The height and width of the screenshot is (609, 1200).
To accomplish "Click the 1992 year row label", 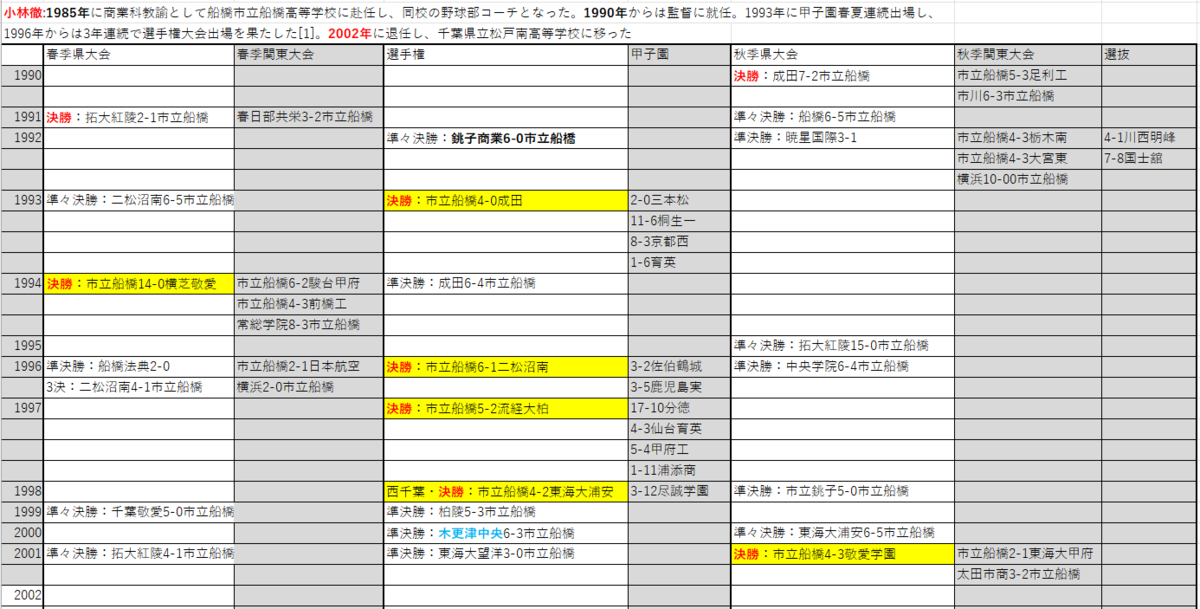I will 22,138.
